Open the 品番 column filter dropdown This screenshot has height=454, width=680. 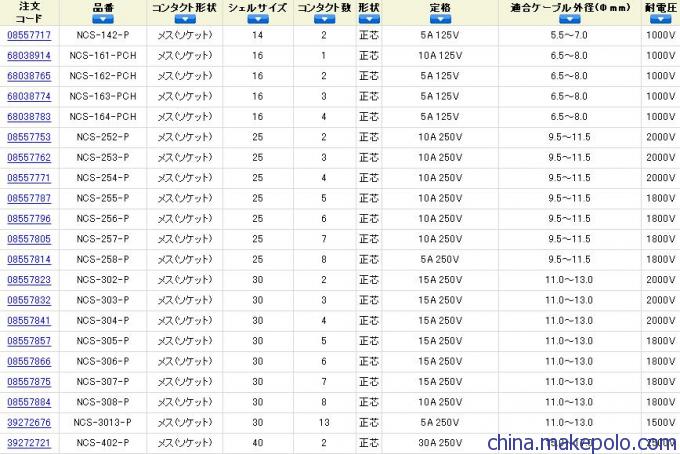tap(103, 19)
